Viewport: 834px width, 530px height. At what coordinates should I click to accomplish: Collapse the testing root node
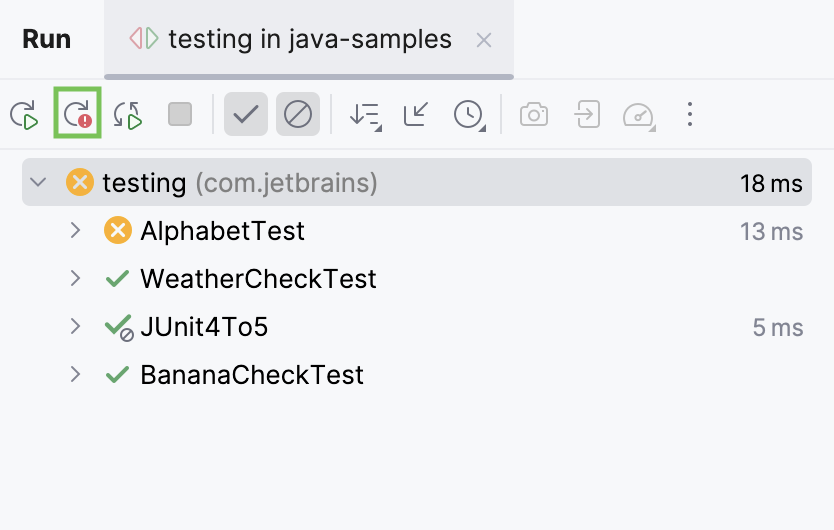pos(39,183)
